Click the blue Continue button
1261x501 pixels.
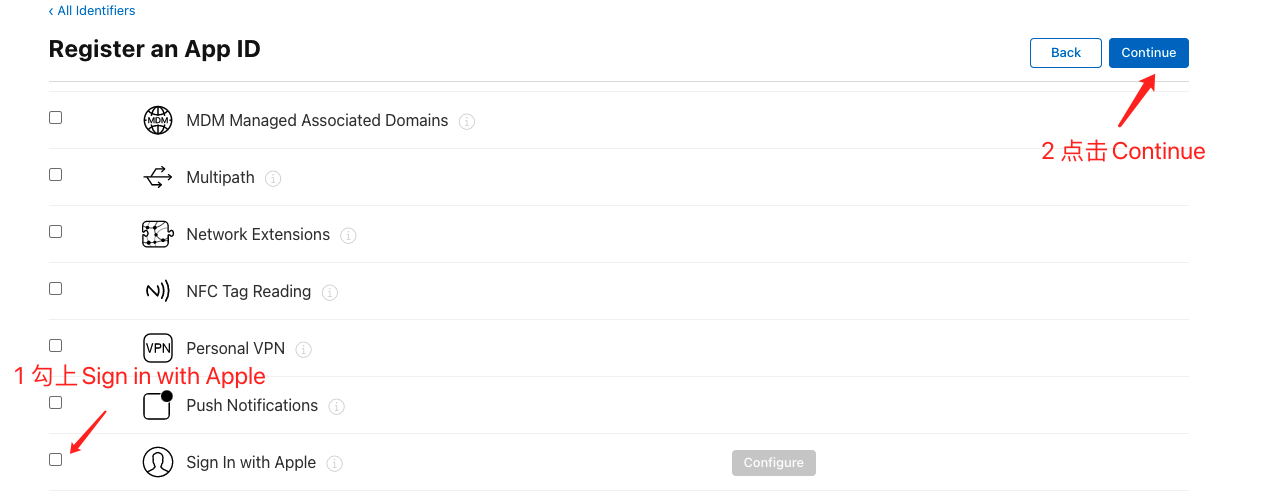click(1149, 53)
